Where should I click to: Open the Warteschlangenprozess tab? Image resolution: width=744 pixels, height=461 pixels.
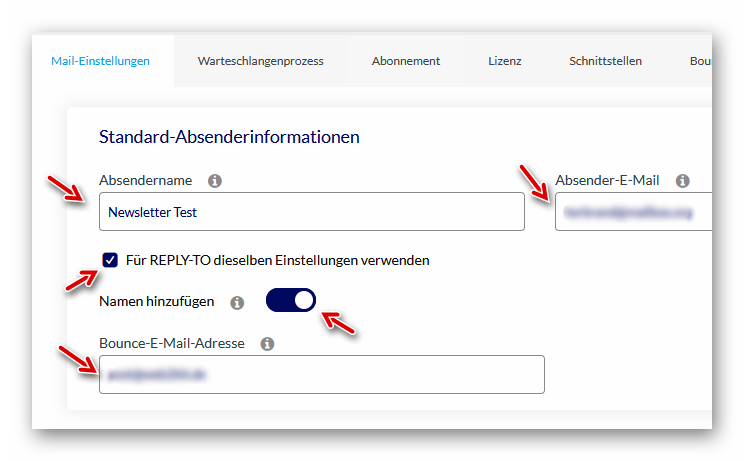(260, 61)
